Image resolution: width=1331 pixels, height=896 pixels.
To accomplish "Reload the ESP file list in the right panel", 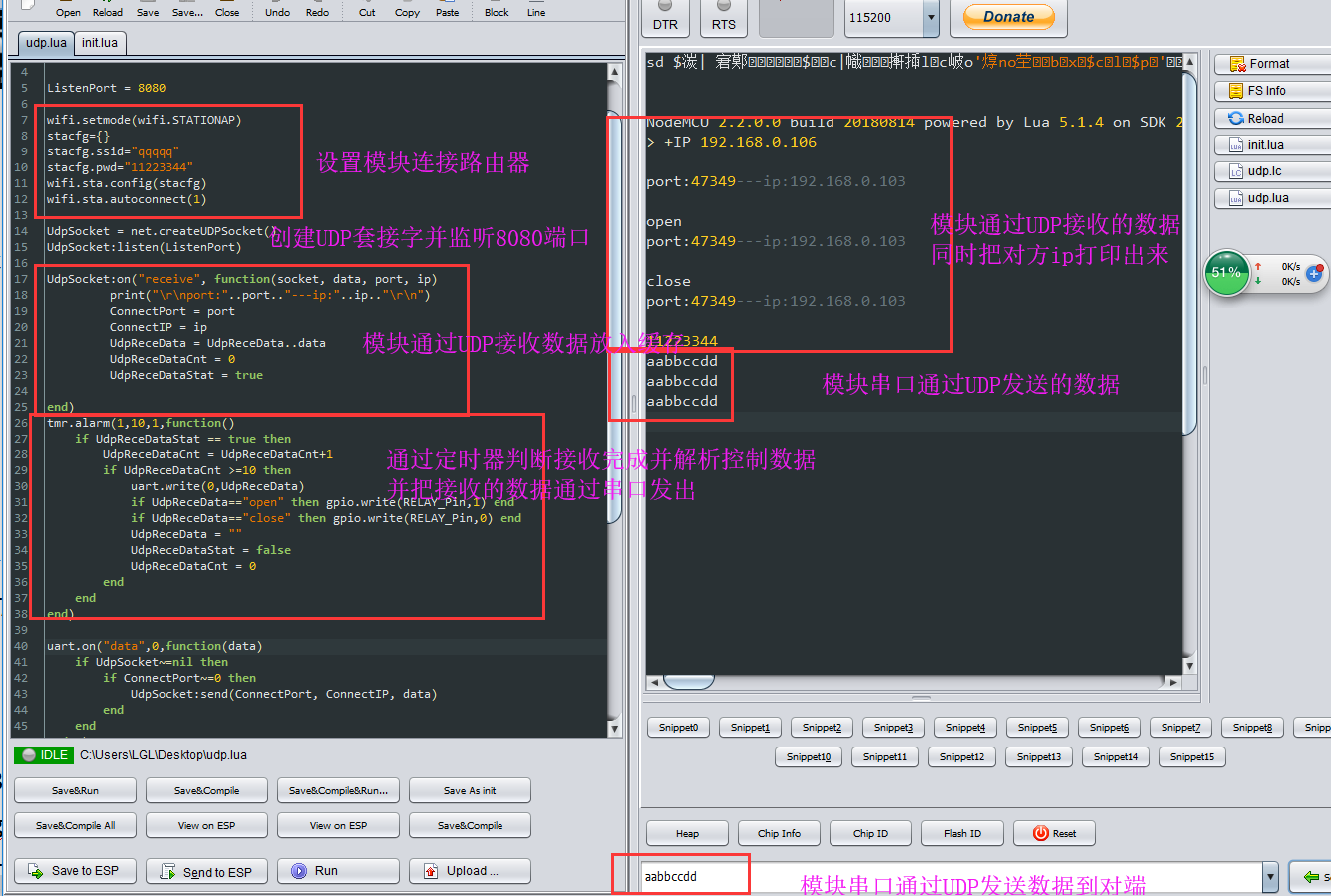I will tap(1272, 118).
